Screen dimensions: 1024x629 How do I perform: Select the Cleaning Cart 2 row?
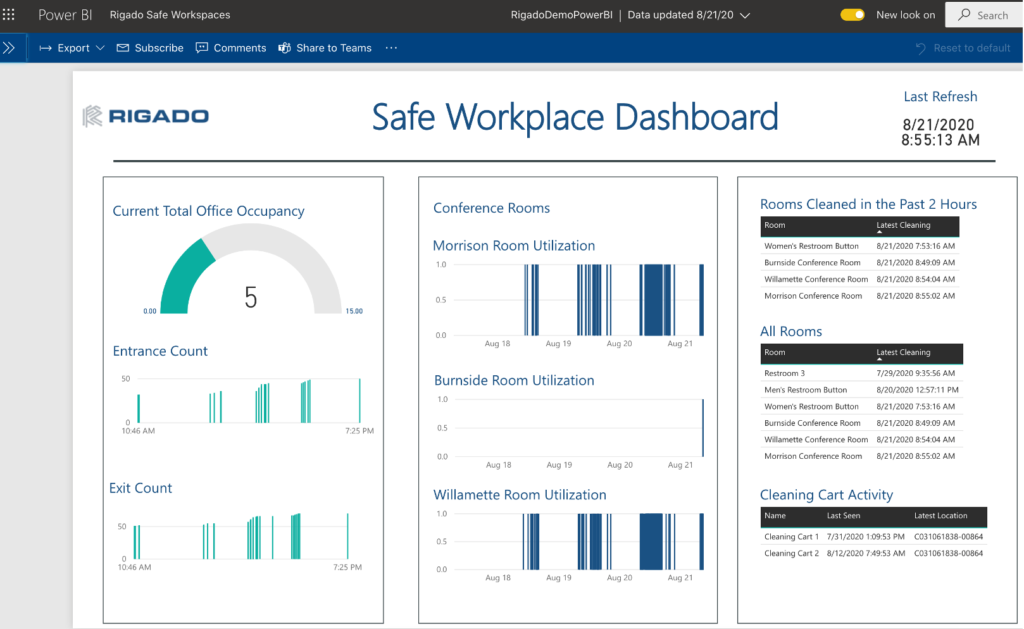pos(874,553)
